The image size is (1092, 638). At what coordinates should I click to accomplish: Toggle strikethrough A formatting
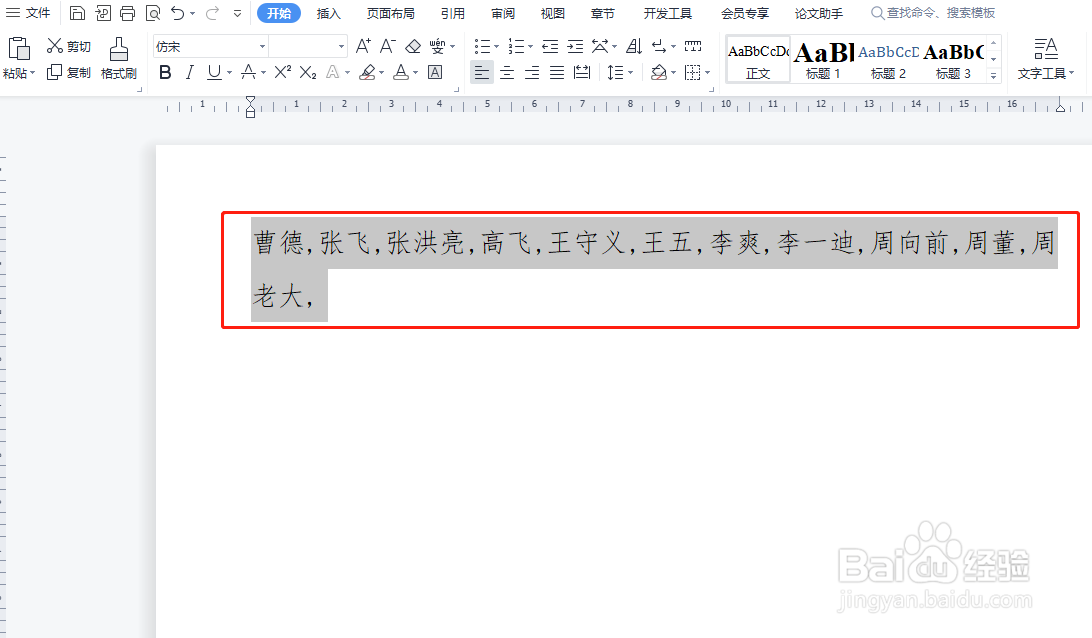[x=248, y=72]
